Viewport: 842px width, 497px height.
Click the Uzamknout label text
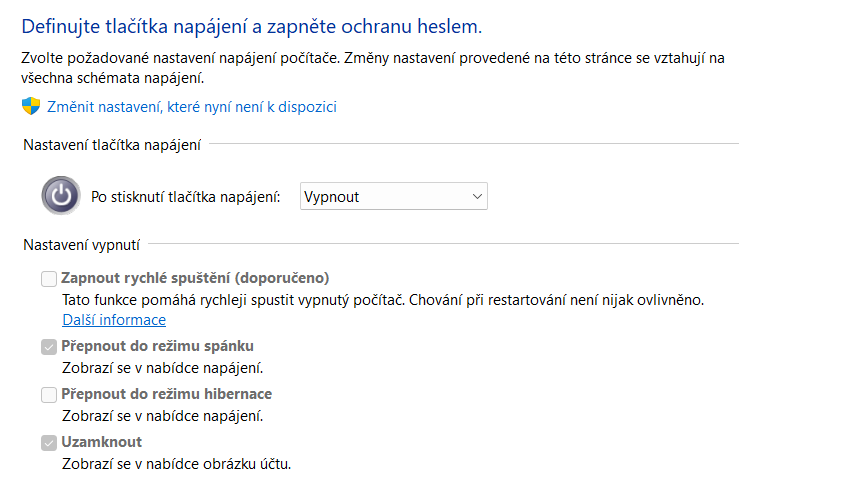(102, 442)
